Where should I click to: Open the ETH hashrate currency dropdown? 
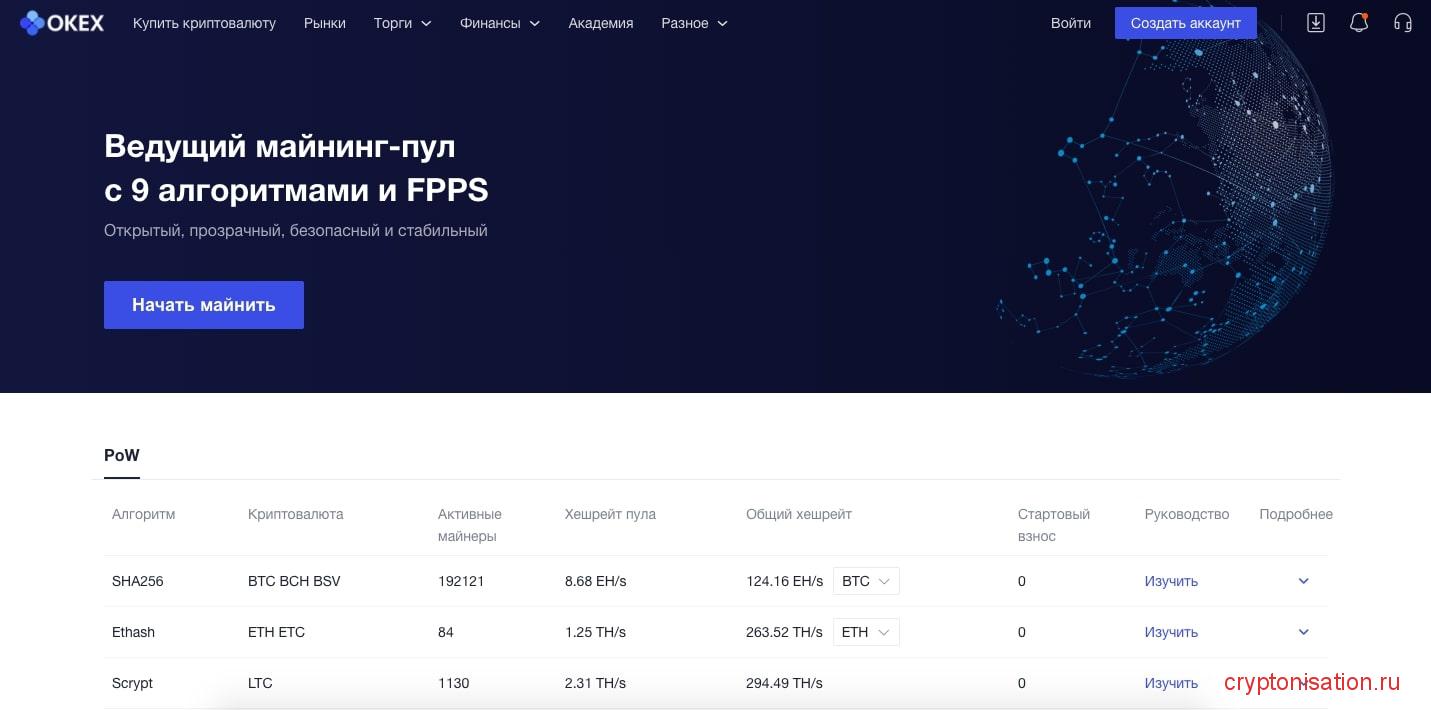[x=866, y=632]
